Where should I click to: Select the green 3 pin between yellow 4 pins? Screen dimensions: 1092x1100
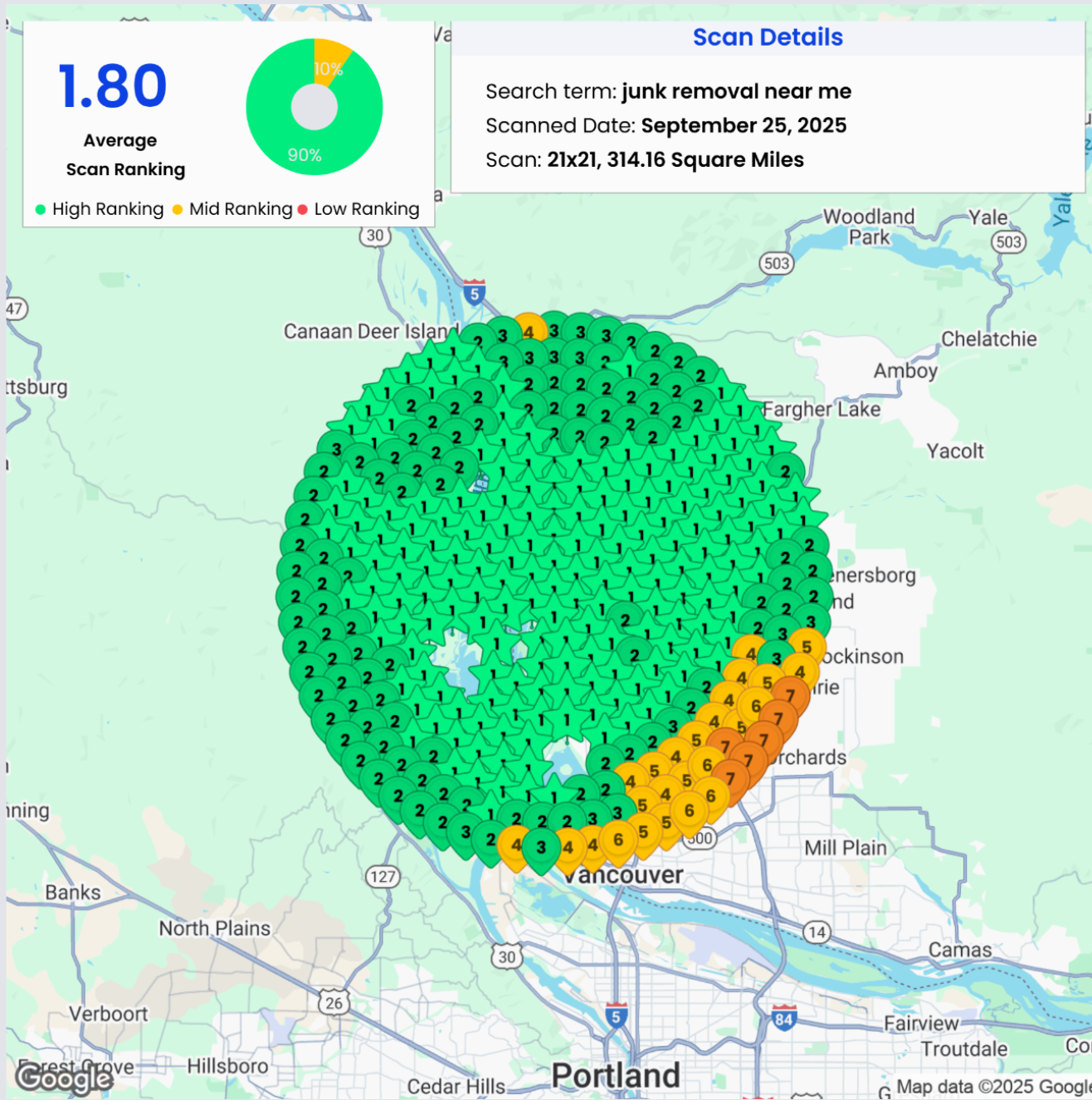[x=541, y=848]
